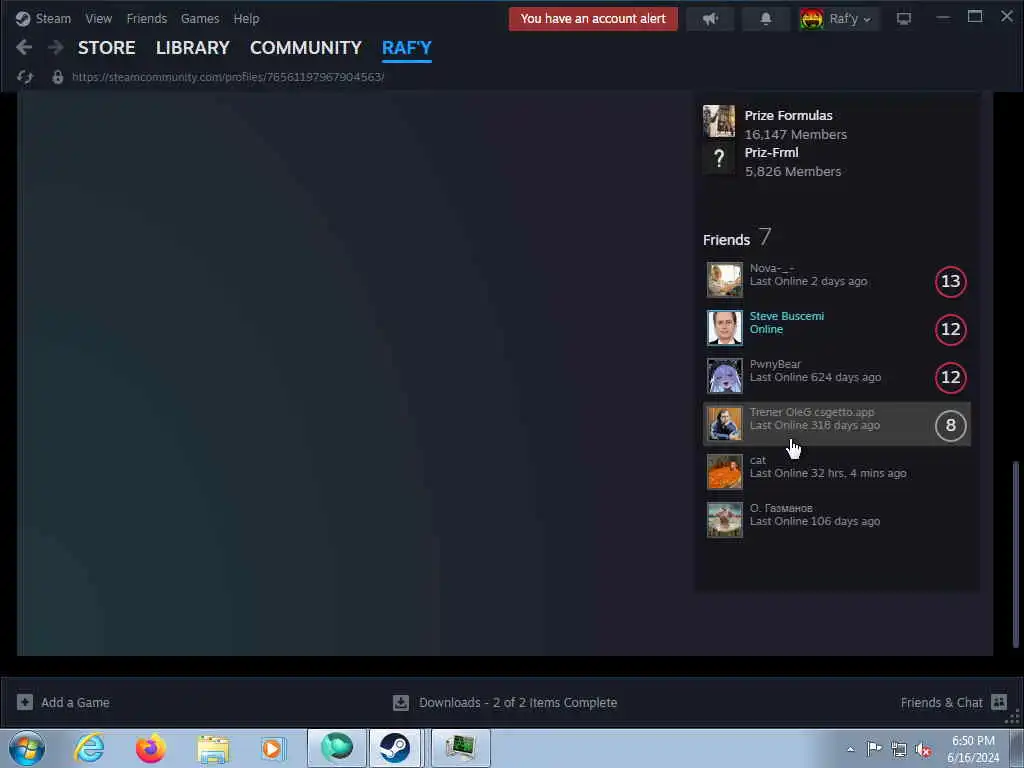This screenshot has width=1024, height=768.
Task: Open Windows Start button
Action: coord(27,748)
